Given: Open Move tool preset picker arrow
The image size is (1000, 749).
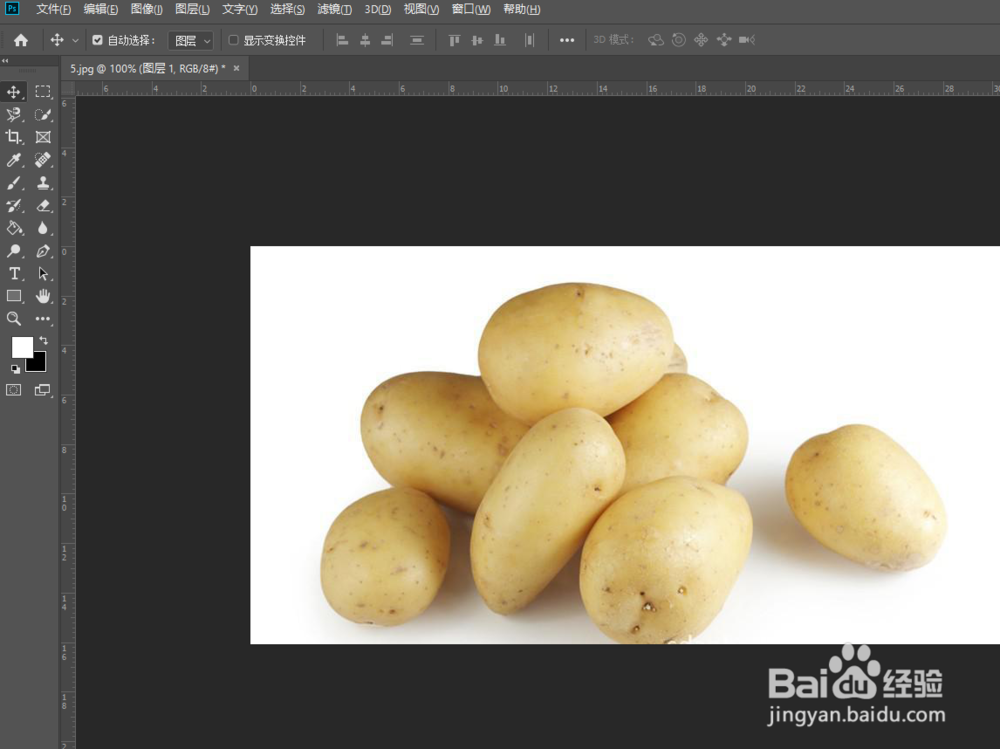Looking at the screenshot, I should 75,40.
